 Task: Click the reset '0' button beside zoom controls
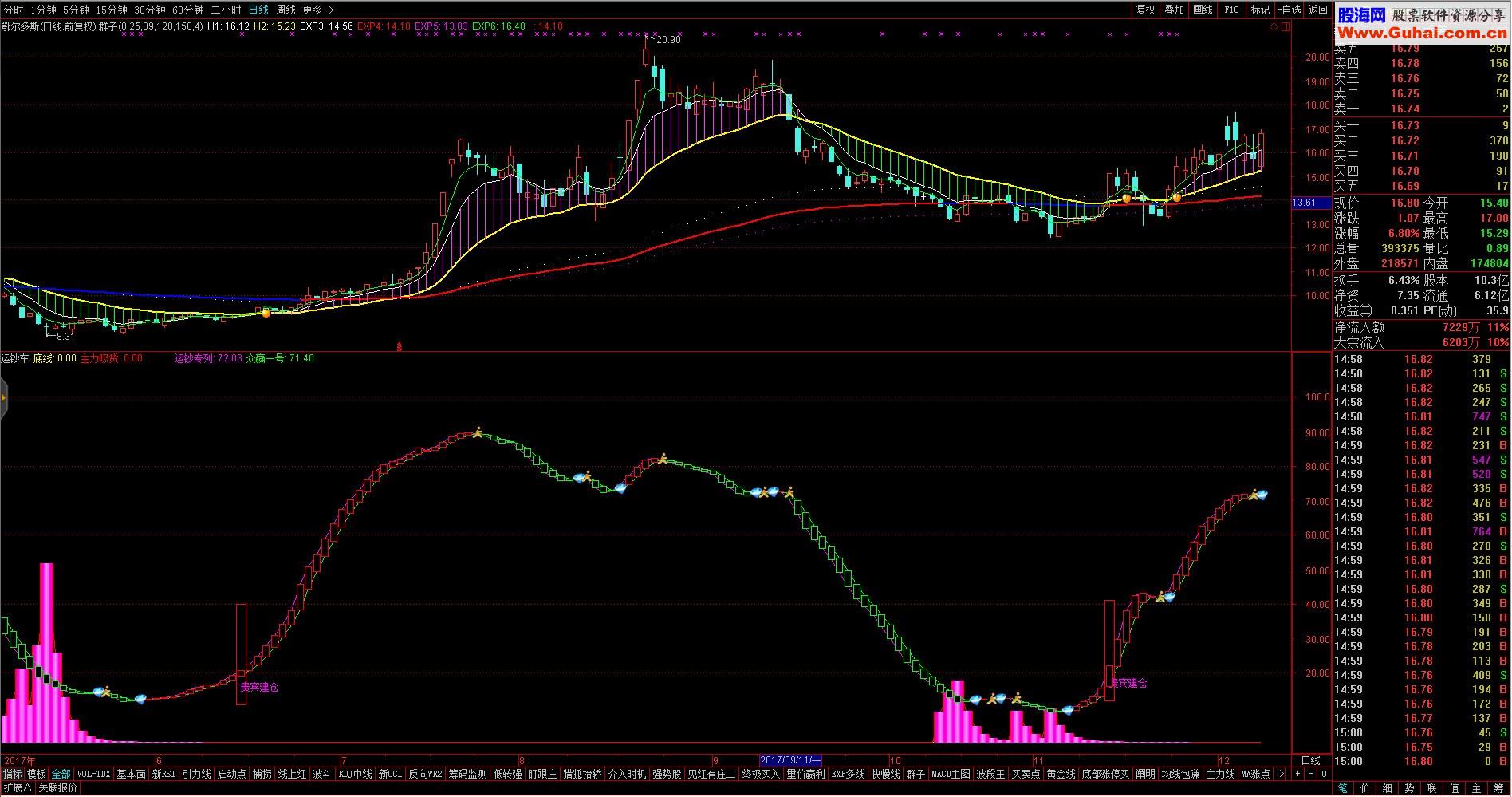[x=1324, y=774]
